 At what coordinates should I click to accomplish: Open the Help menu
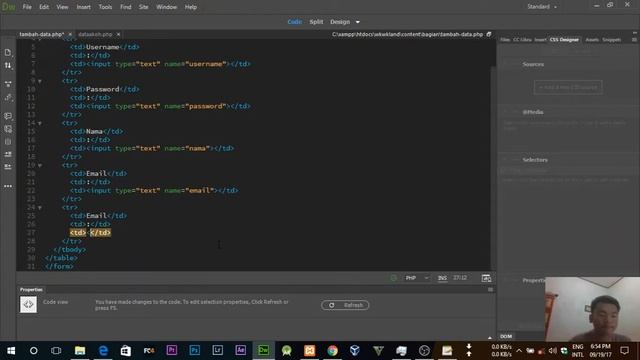(191, 7)
